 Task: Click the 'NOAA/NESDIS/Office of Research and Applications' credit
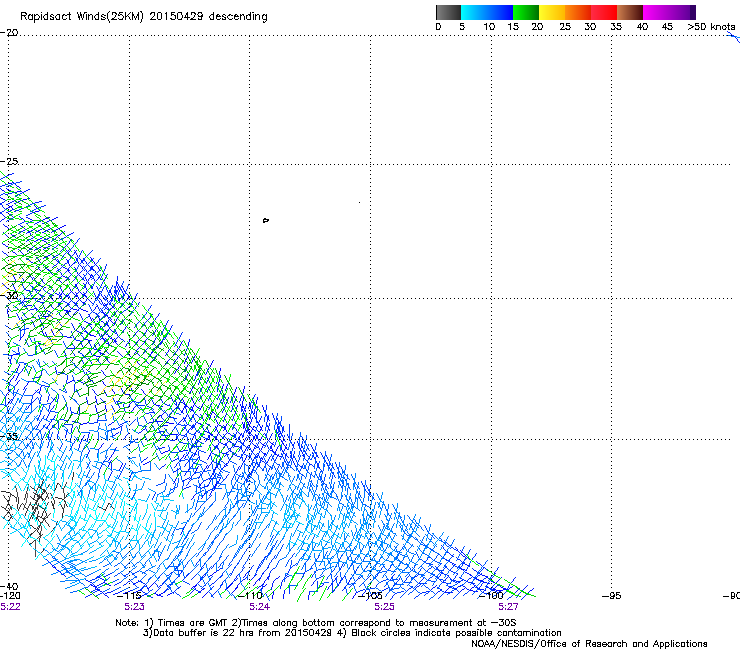(589, 644)
